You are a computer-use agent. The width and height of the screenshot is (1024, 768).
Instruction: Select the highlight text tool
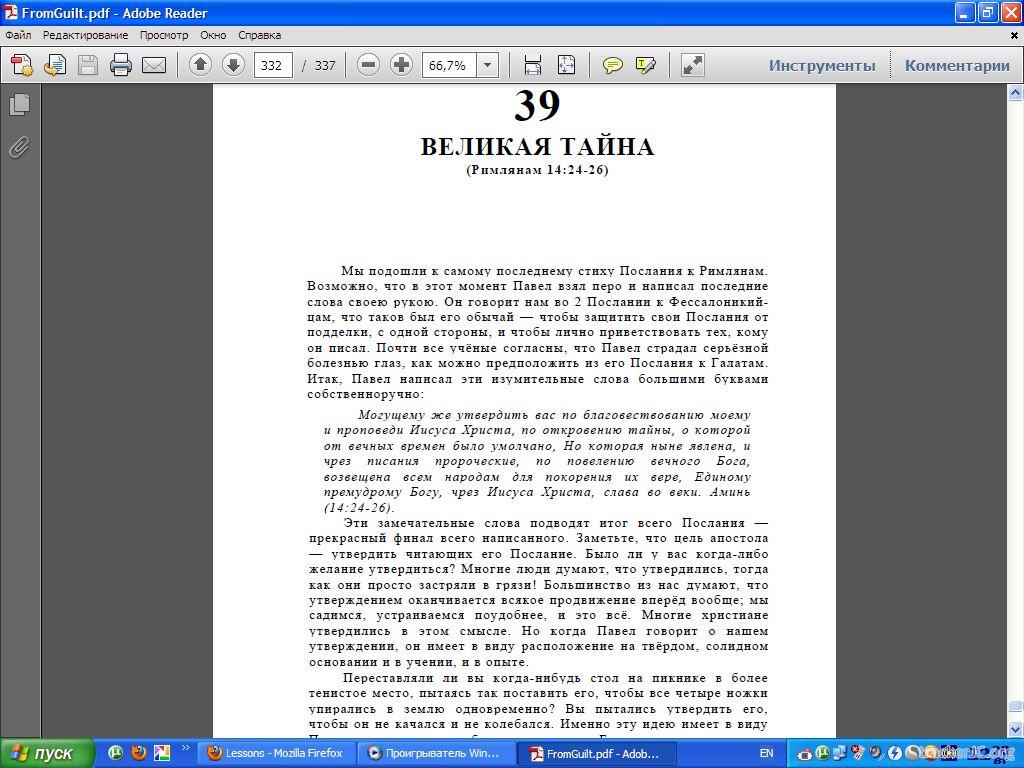(646, 66)
